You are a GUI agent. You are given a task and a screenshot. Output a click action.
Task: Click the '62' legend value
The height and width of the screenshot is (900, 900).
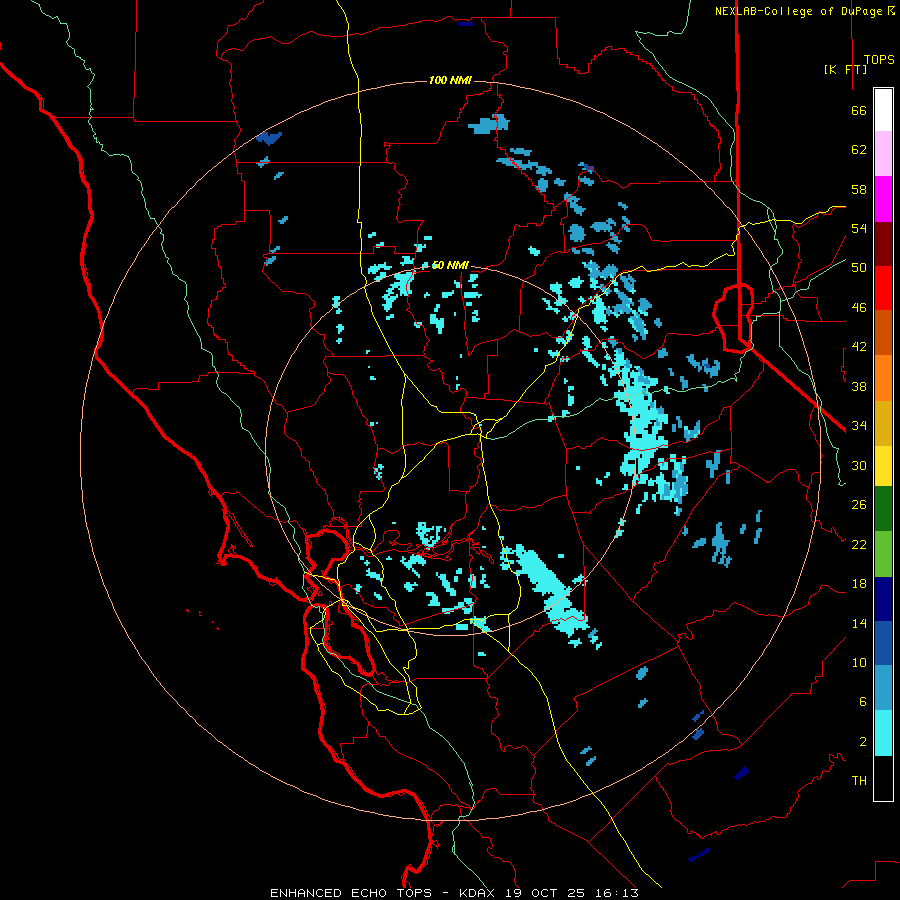tap(859, 150)
